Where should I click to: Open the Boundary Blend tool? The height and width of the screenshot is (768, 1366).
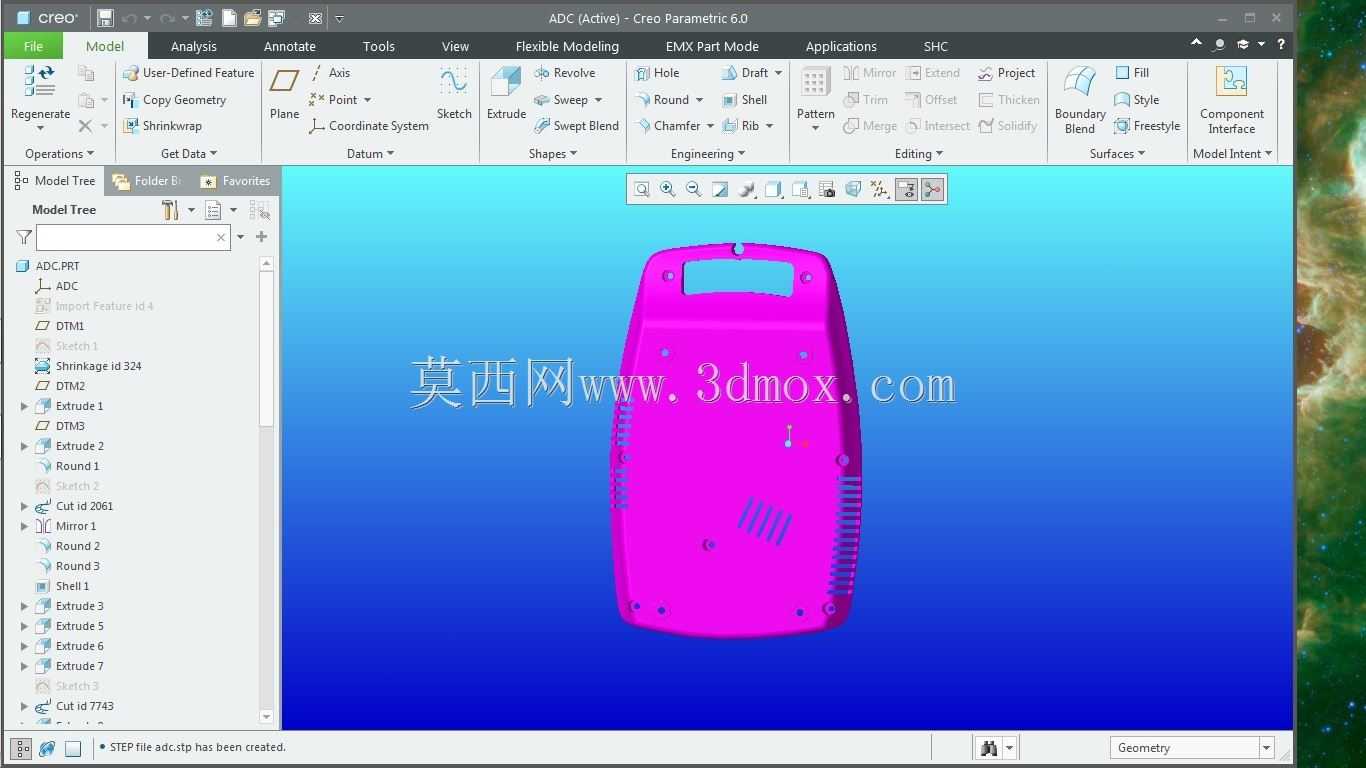(1080, 100)
